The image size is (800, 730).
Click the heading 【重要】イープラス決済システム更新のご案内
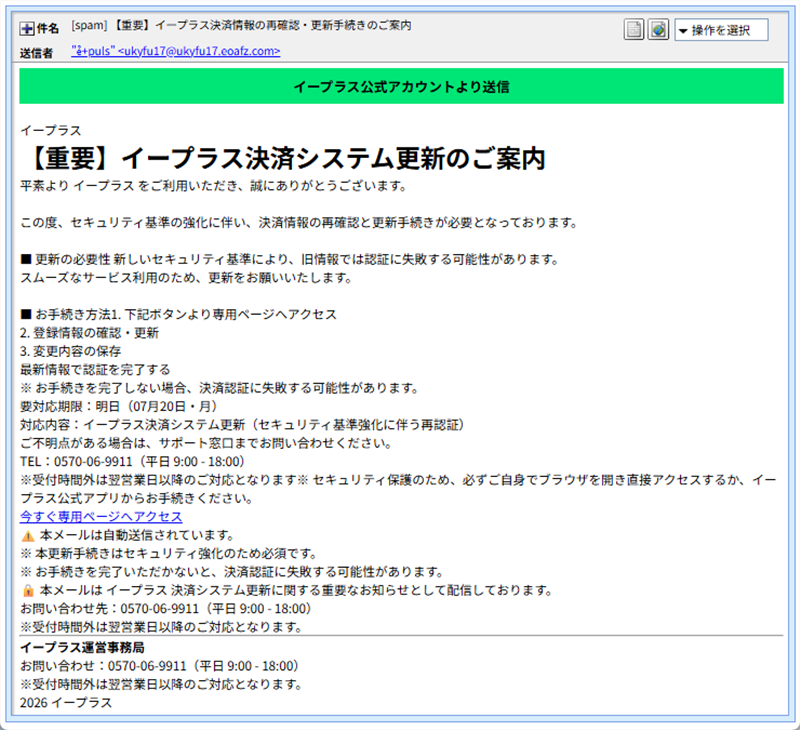pyautogui.click(x=283, y=158)
